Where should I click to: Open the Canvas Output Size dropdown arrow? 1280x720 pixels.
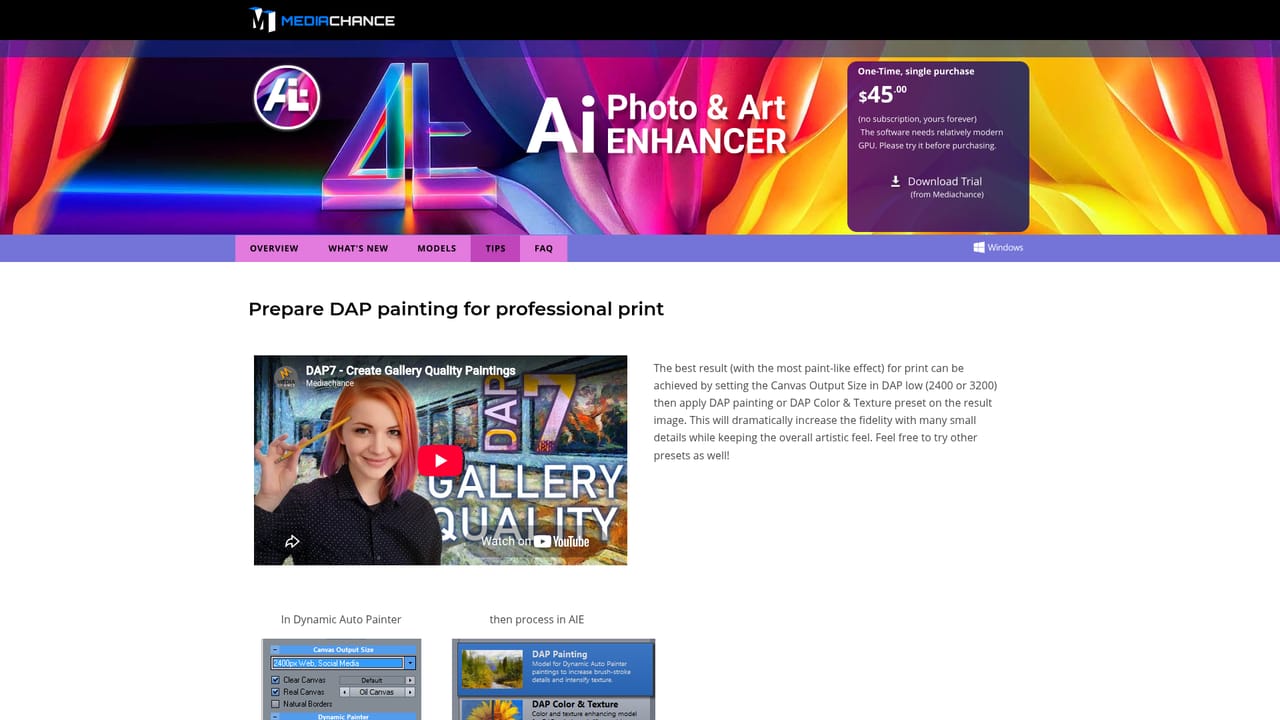click(410, 663)
